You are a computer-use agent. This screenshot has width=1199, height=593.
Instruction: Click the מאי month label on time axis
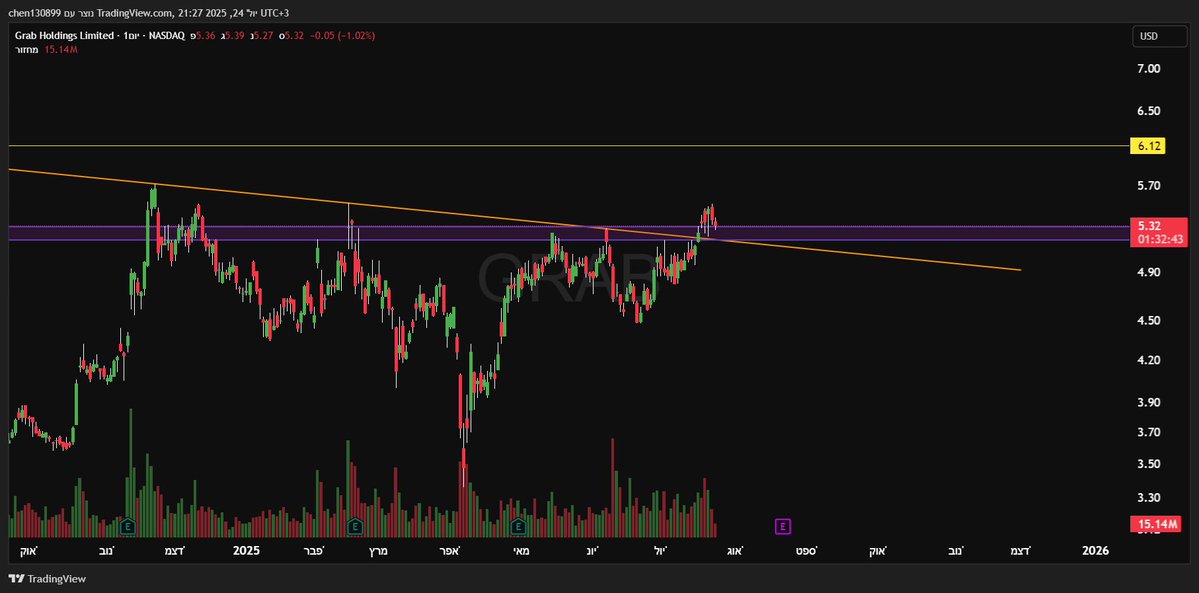tap(521, 550)
